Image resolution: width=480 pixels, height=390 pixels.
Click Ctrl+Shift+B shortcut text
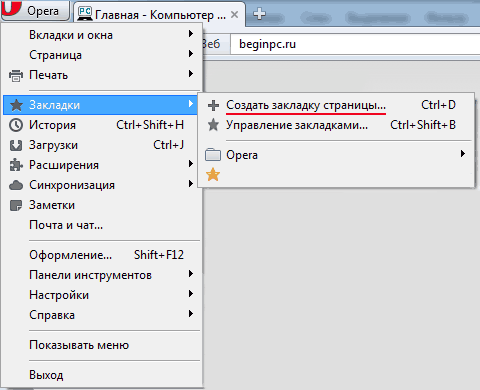(423, 125)
